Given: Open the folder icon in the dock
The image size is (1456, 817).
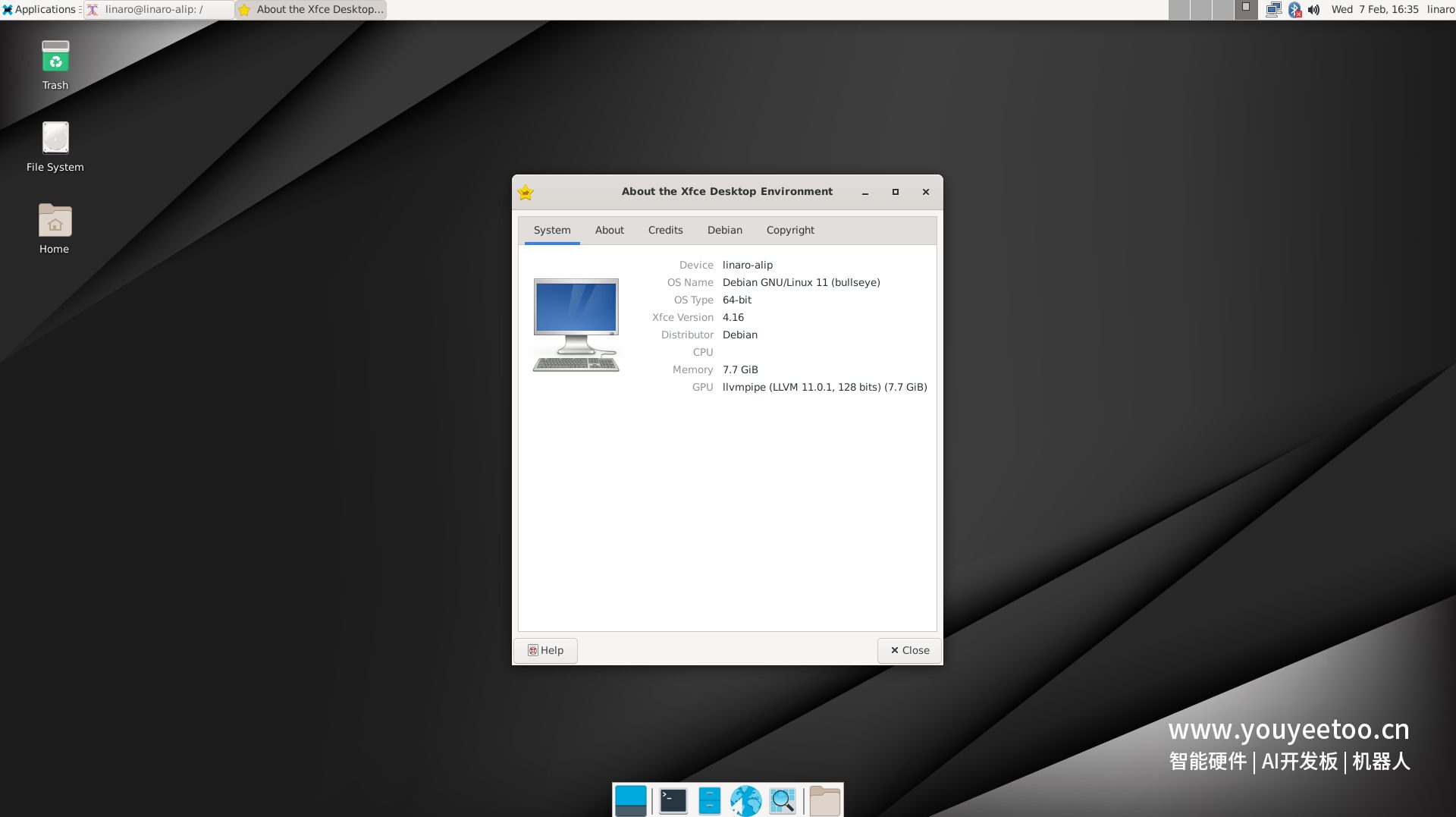Looking at the screenshot, I should [x=824, y=800].
